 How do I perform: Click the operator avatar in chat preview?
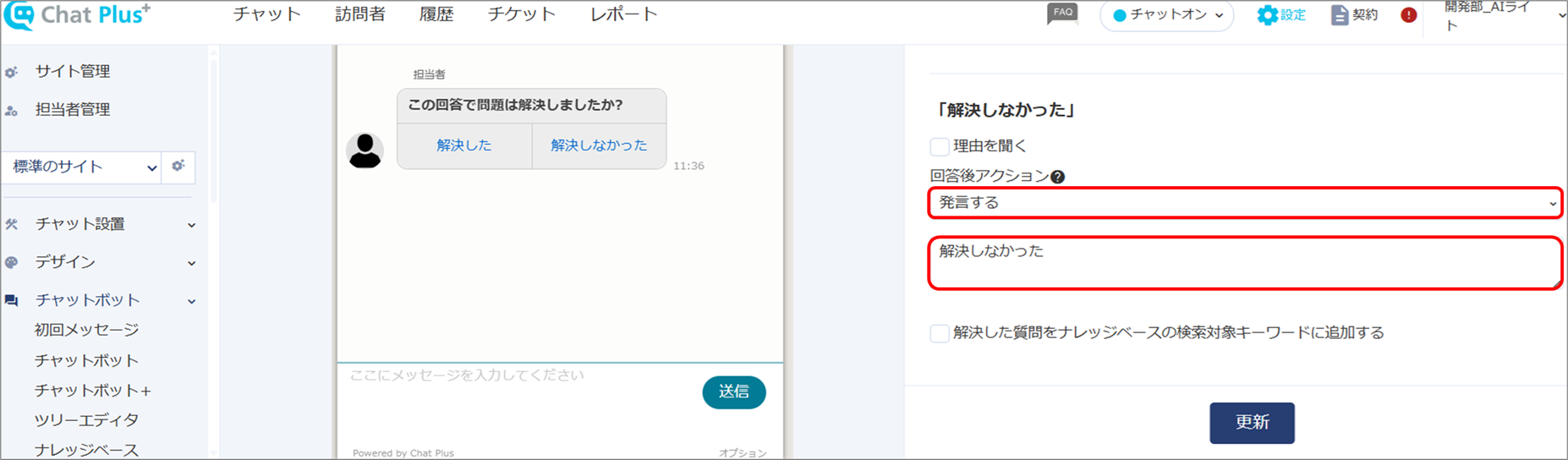[x=365, y=151]
